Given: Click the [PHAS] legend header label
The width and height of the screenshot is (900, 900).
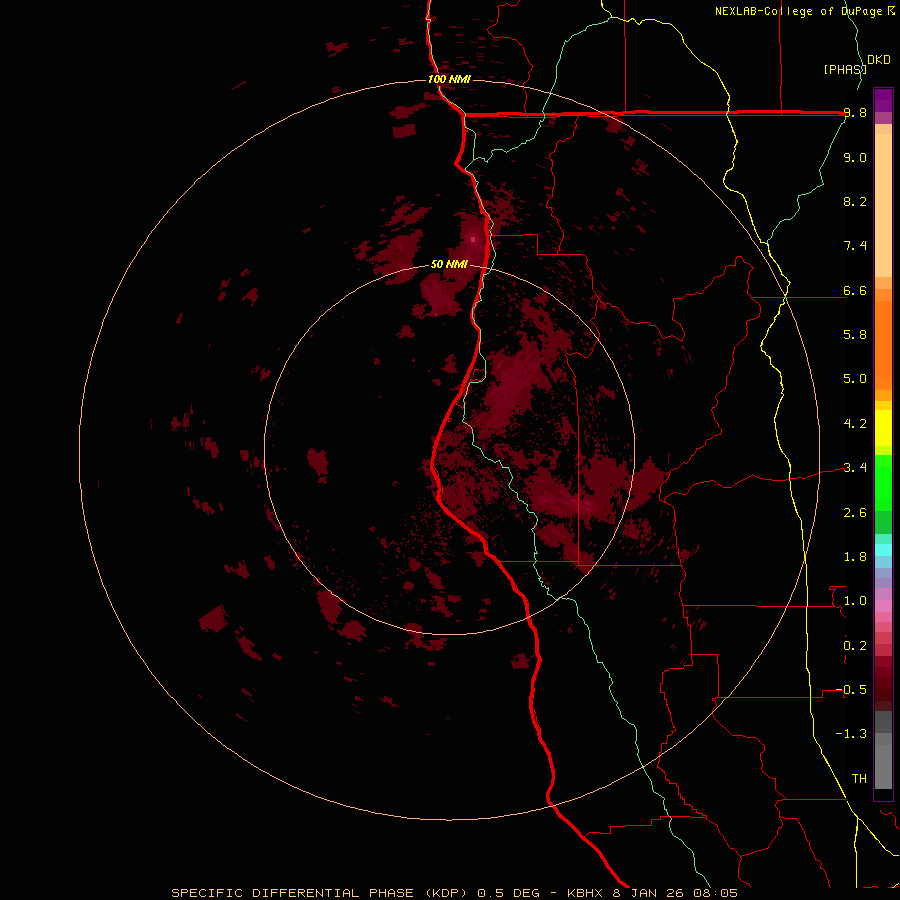Looking at the screenshot, I should click(x=845, y=69).
